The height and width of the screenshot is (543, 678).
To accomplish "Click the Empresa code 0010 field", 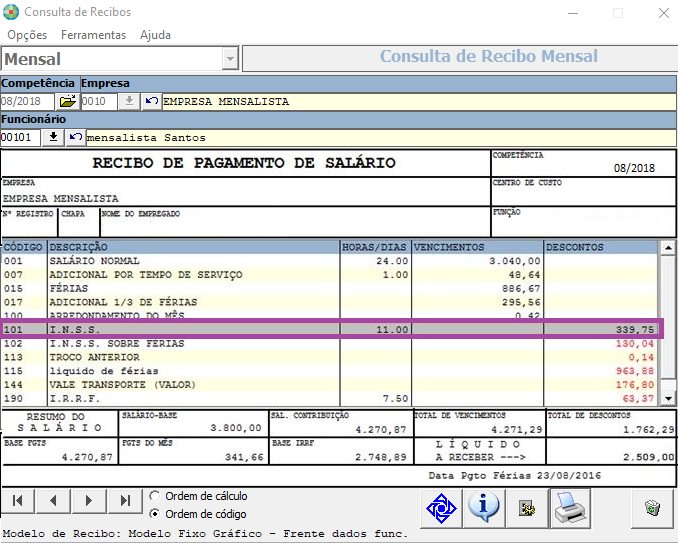I will pyautogui.click(x=99, y=102).
